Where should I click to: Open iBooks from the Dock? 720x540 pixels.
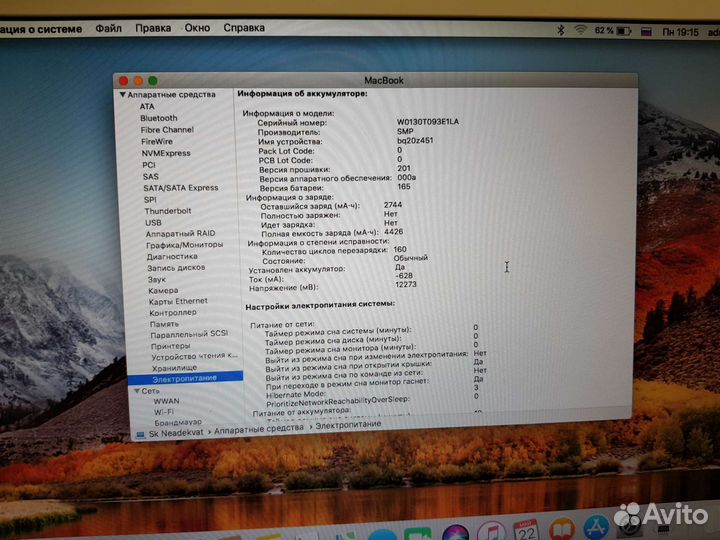[x=562, y=529]
